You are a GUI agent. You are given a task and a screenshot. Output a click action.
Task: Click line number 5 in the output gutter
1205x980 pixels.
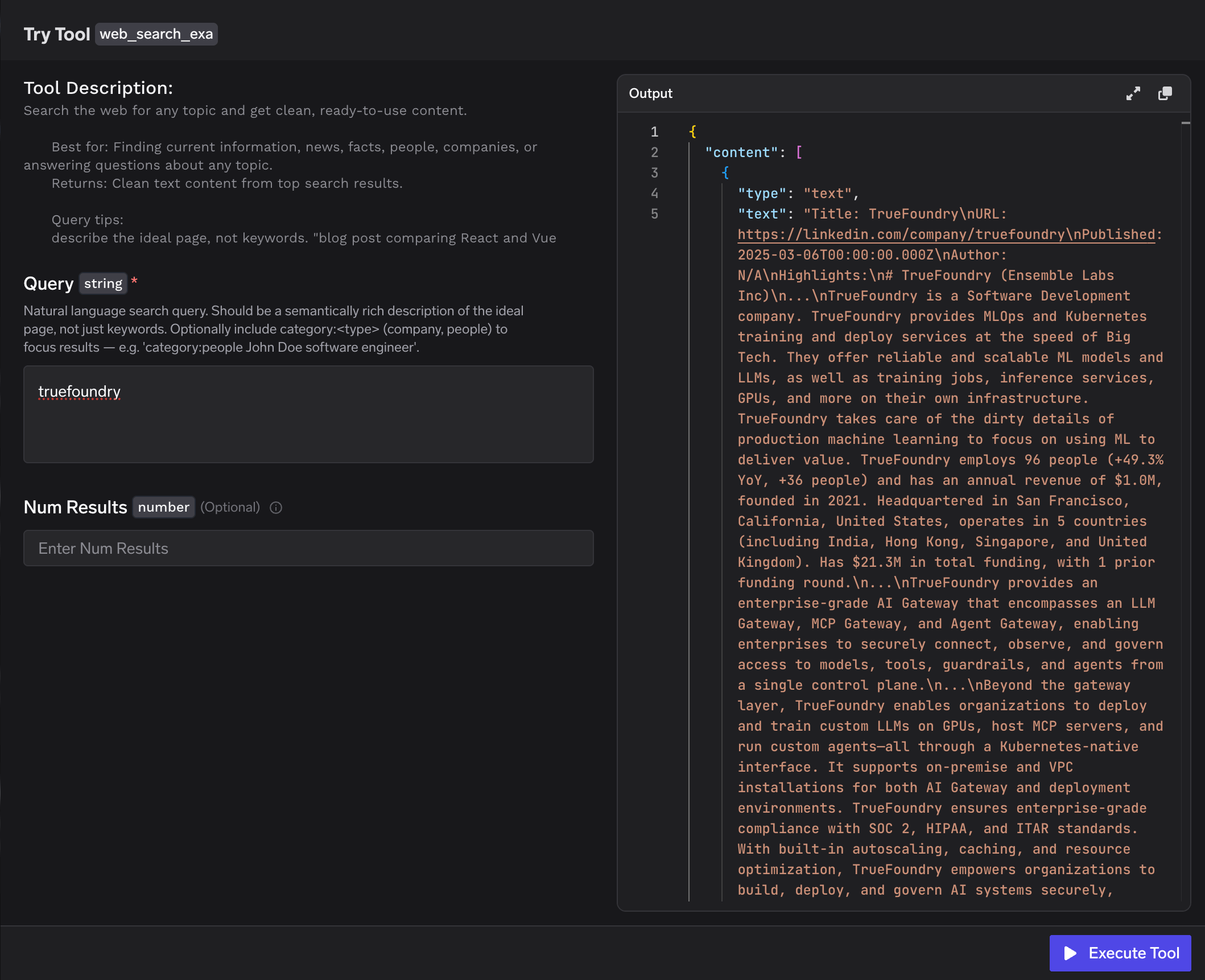[654, 214]
